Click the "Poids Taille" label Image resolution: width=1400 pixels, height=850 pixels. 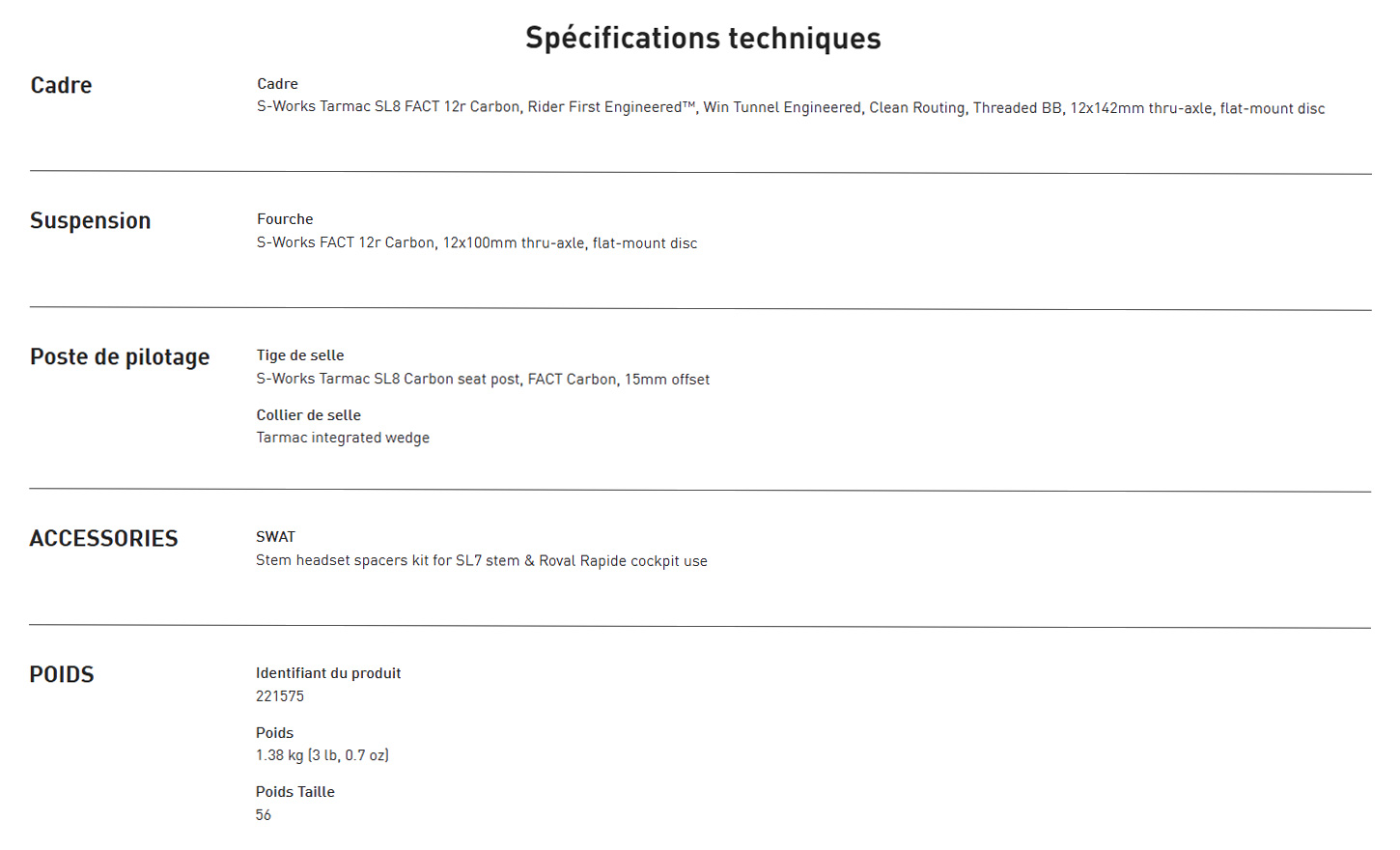coord(294,792)
